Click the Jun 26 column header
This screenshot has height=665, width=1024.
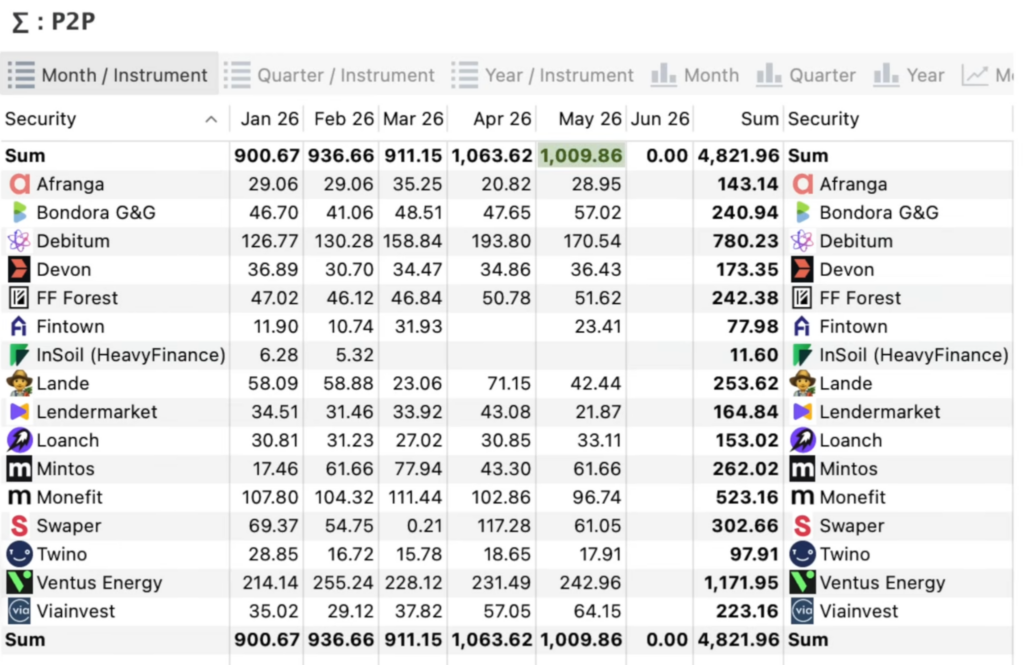[660, 119]
